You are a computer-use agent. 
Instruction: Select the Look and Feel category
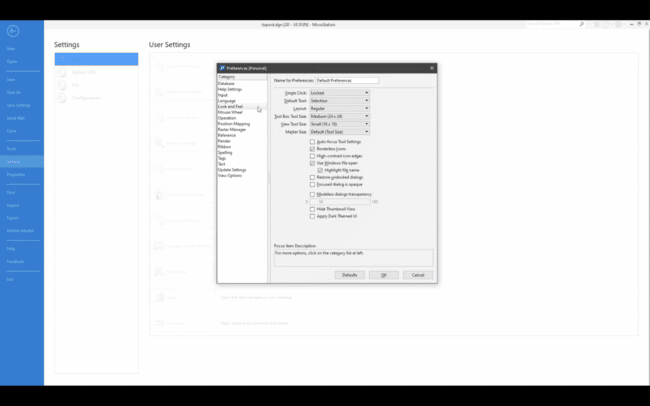pyautogui.click(x=230, y=107)
